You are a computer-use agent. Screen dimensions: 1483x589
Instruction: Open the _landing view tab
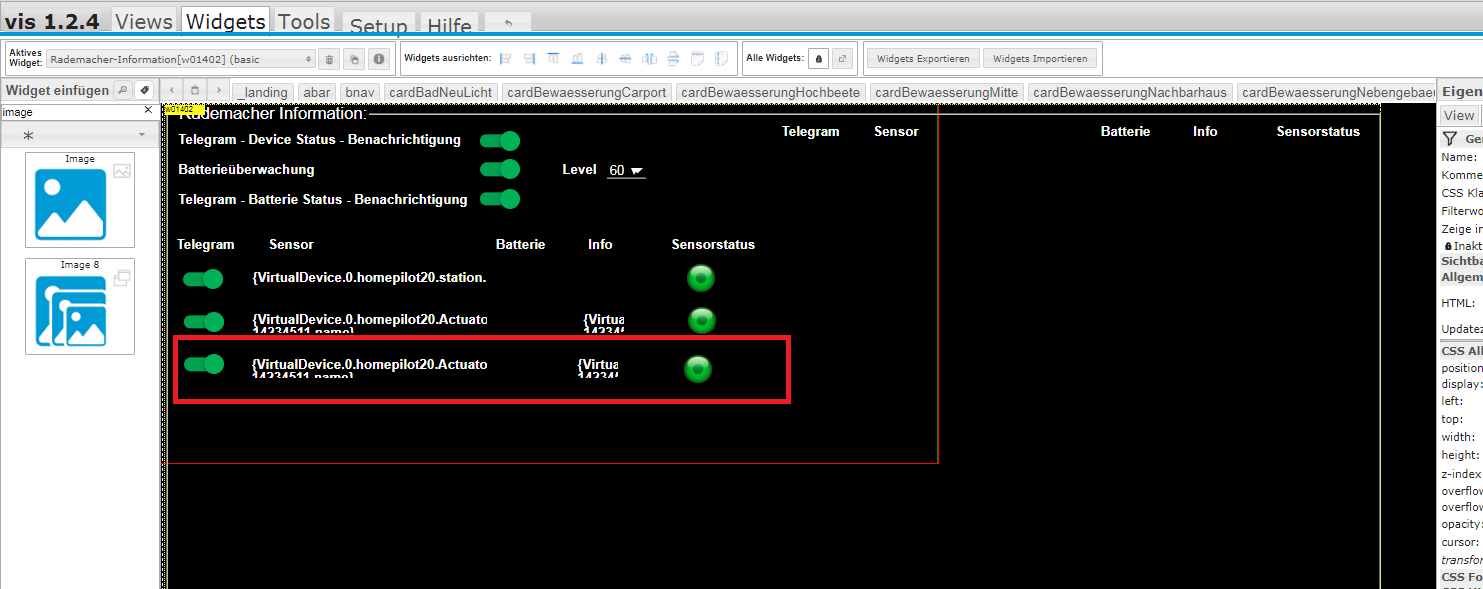point(263,92)
